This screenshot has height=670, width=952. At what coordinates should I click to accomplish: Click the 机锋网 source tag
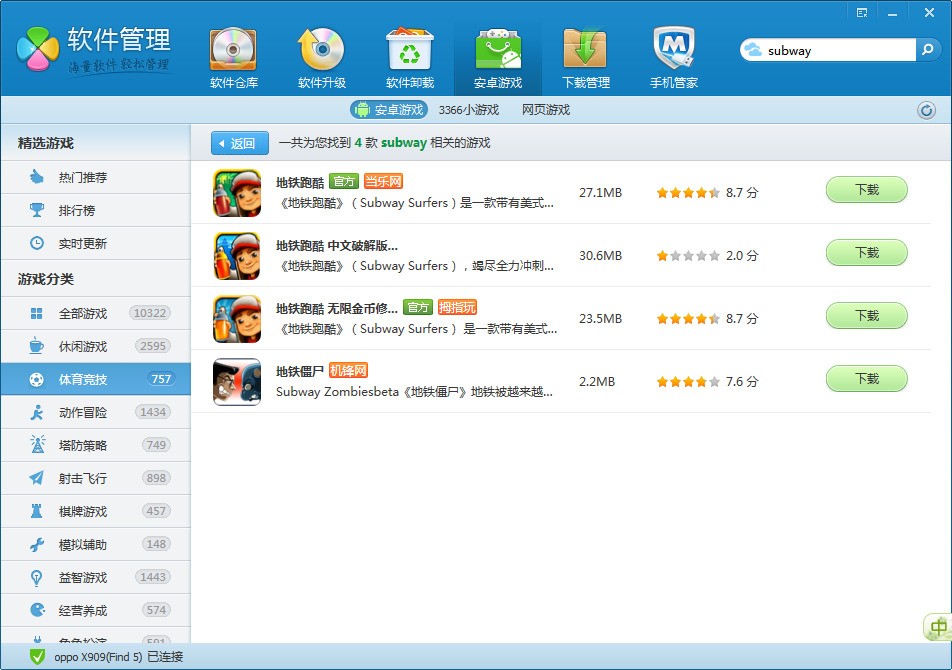[x=348, y=371]
